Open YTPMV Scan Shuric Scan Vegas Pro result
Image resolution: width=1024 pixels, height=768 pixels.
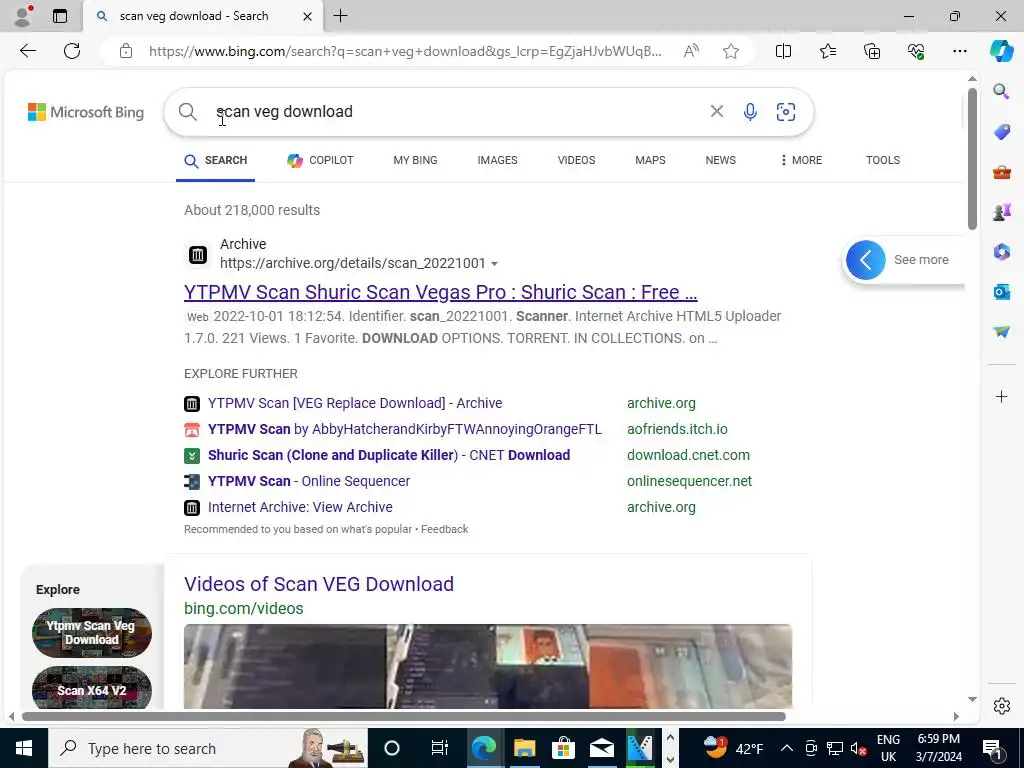(440, 292)
